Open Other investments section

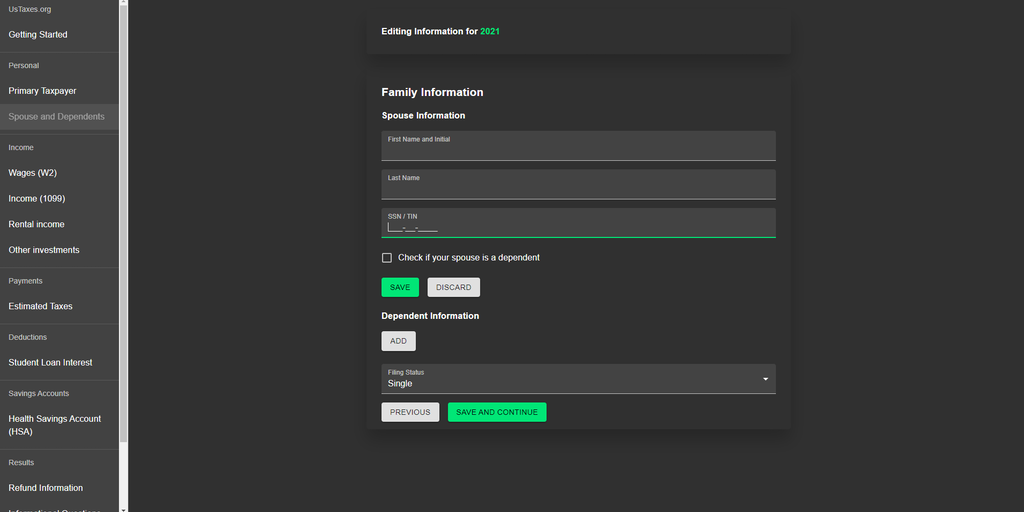pos(44,250)
